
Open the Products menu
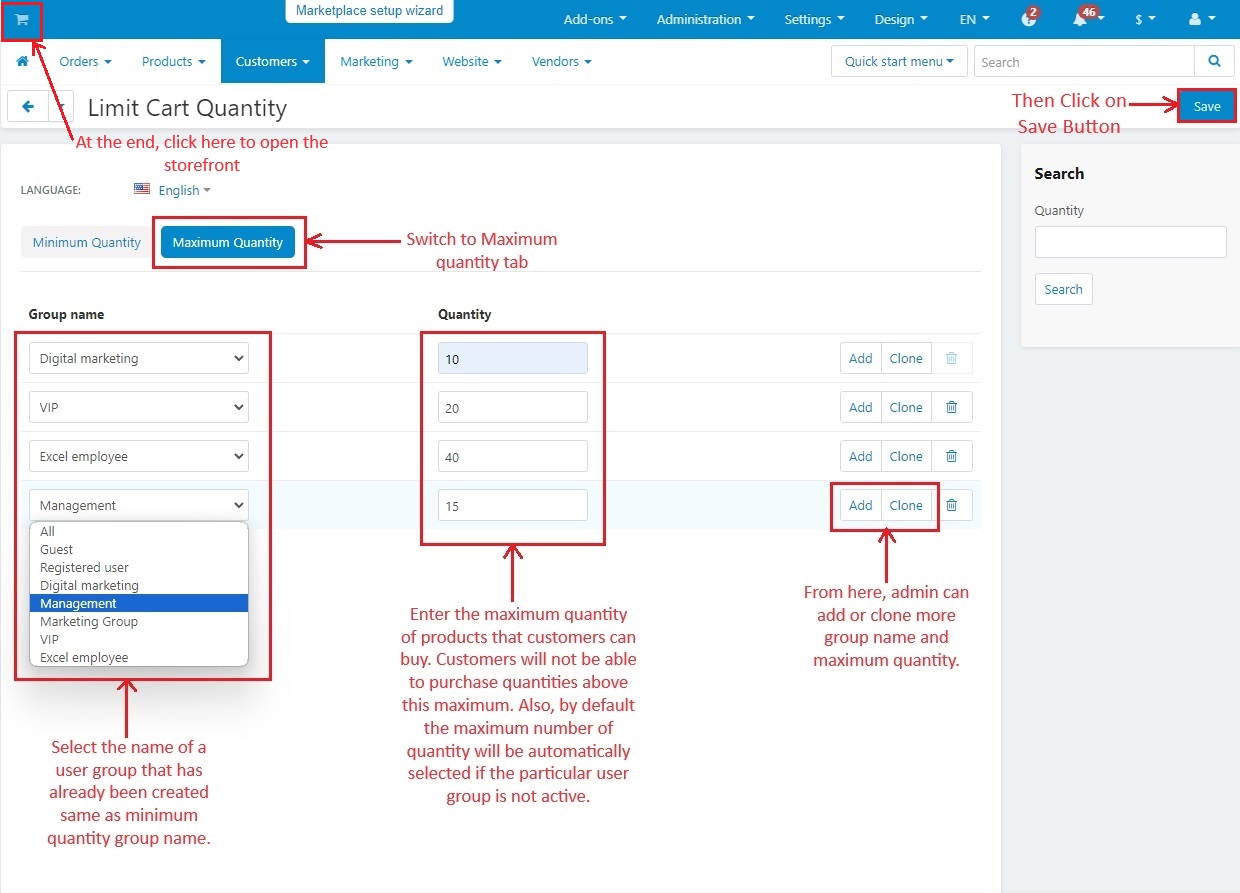[173, 61]
